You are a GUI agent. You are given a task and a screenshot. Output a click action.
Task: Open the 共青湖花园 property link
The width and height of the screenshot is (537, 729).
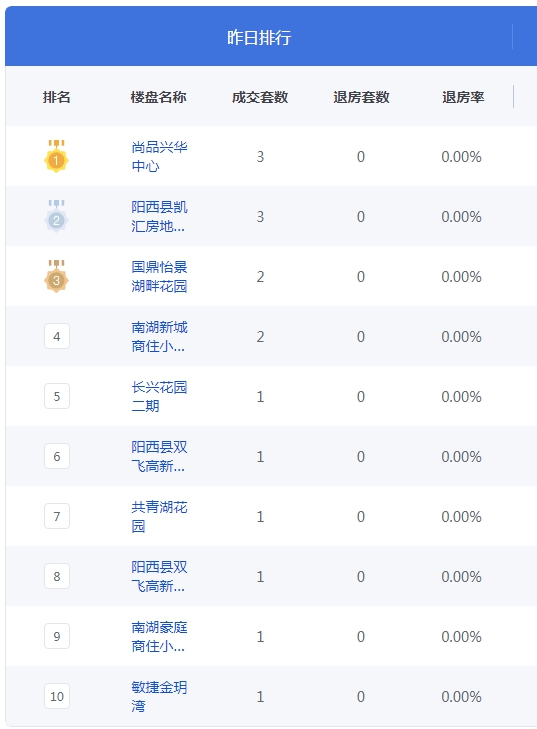tap(159, 516)
